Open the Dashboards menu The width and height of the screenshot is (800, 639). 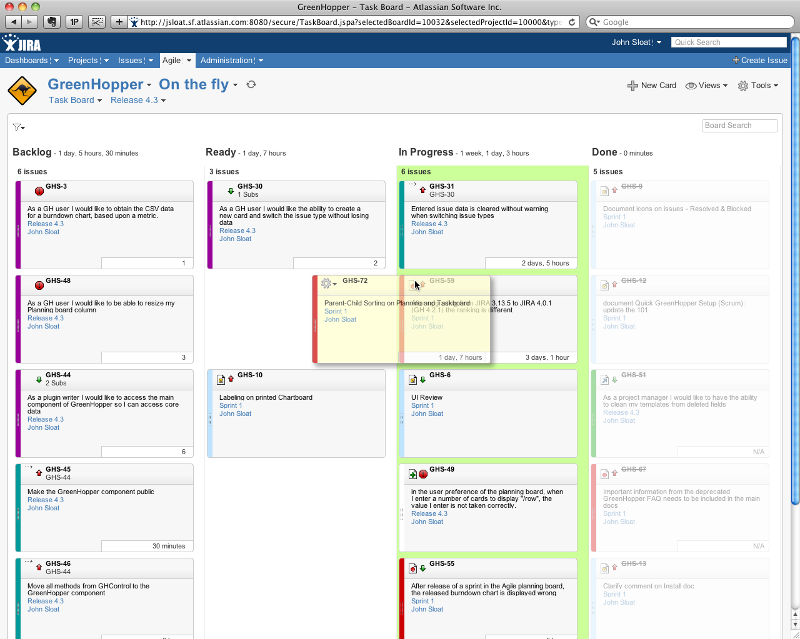pos(32,60)
